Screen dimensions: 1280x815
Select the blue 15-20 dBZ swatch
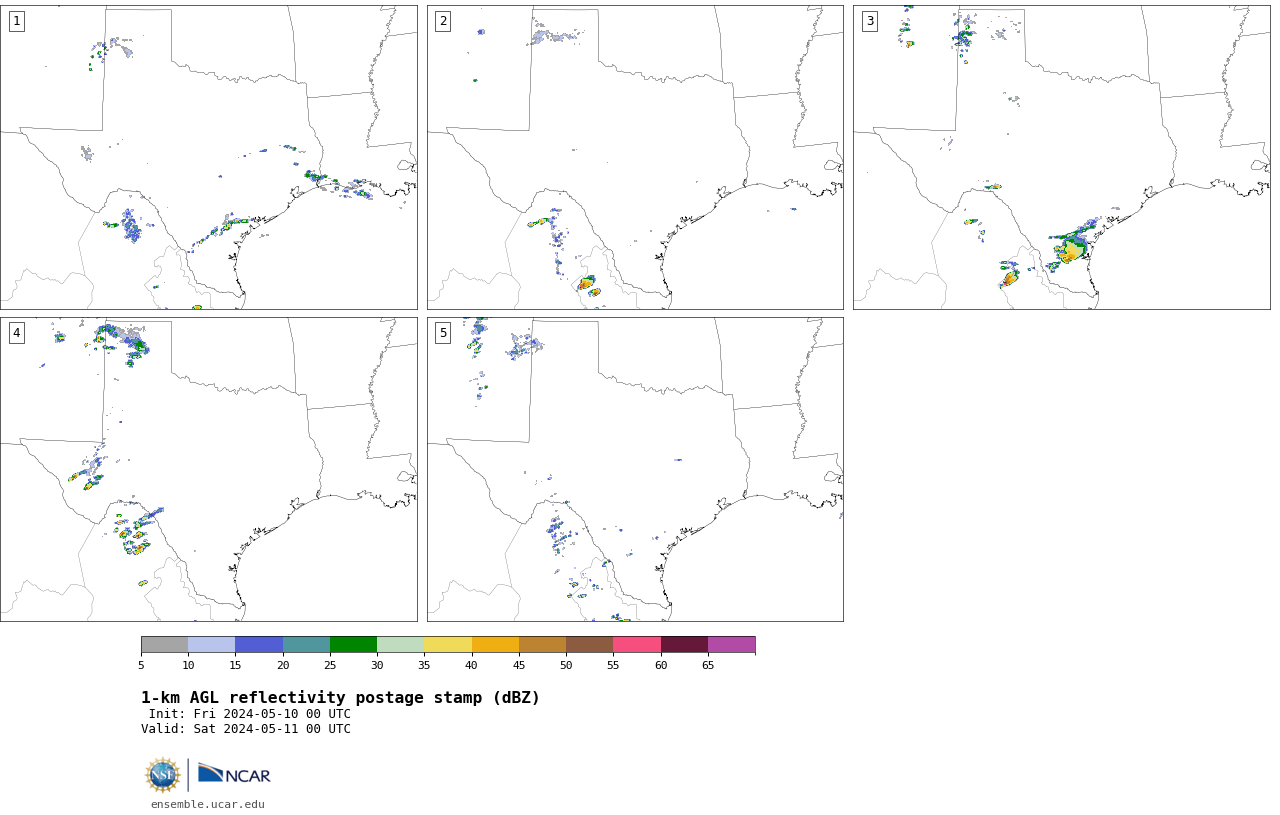[259, 644]
